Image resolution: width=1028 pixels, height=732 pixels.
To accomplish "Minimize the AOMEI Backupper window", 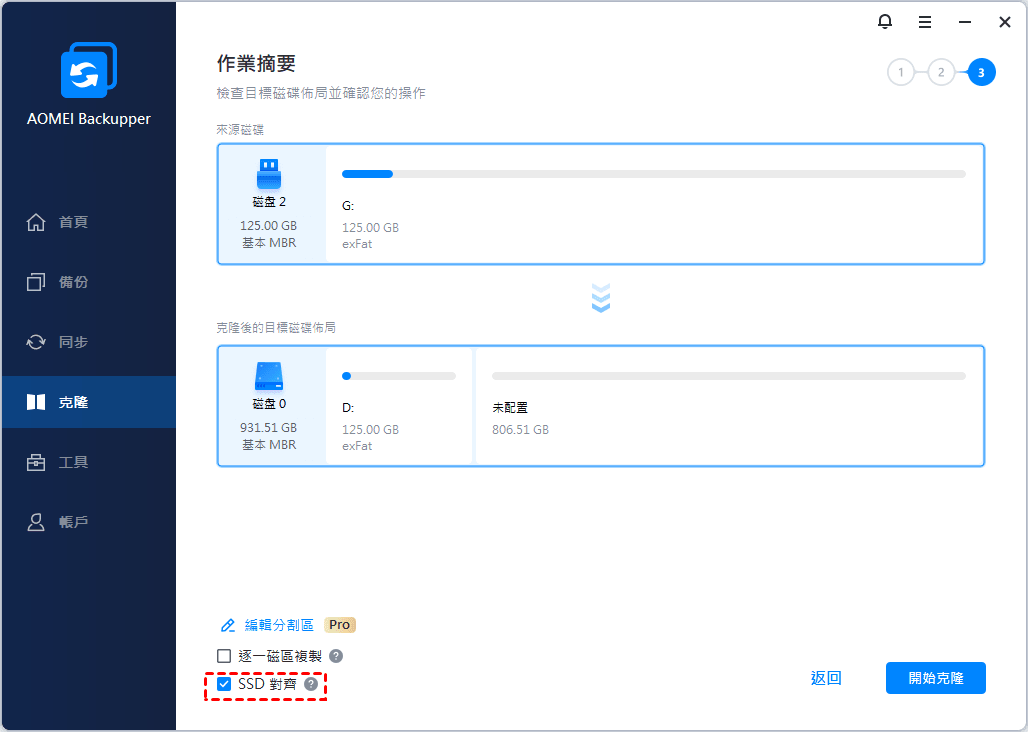I will tap(964, 22).
